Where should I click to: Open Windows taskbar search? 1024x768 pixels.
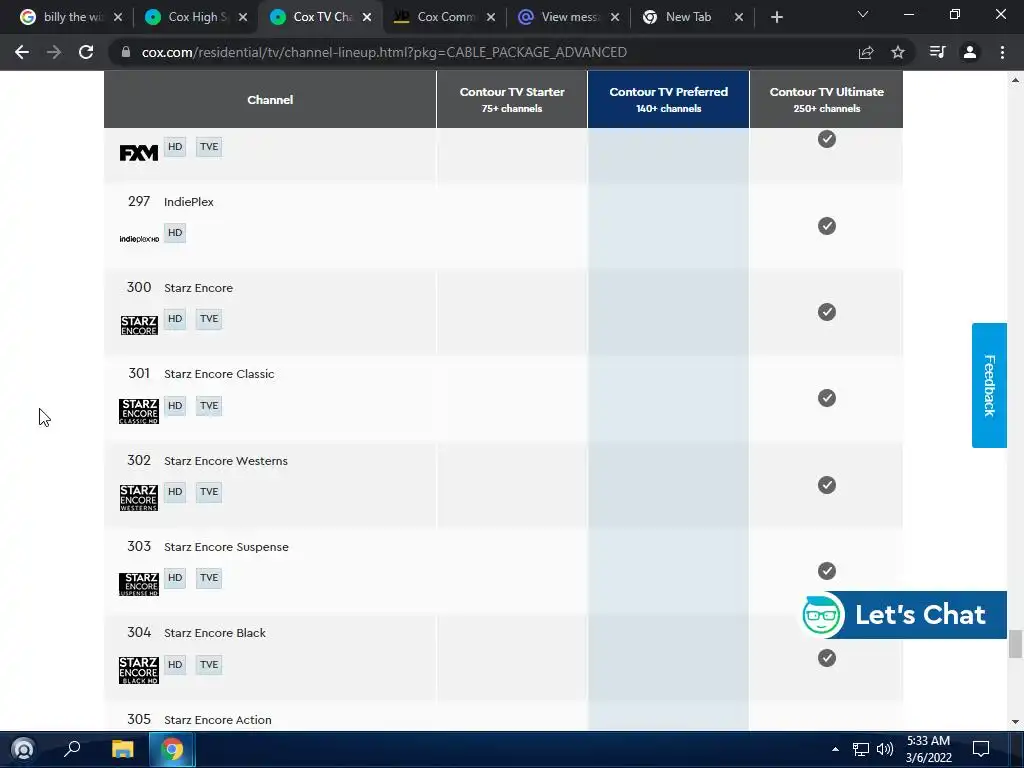(x=72, y=749)
